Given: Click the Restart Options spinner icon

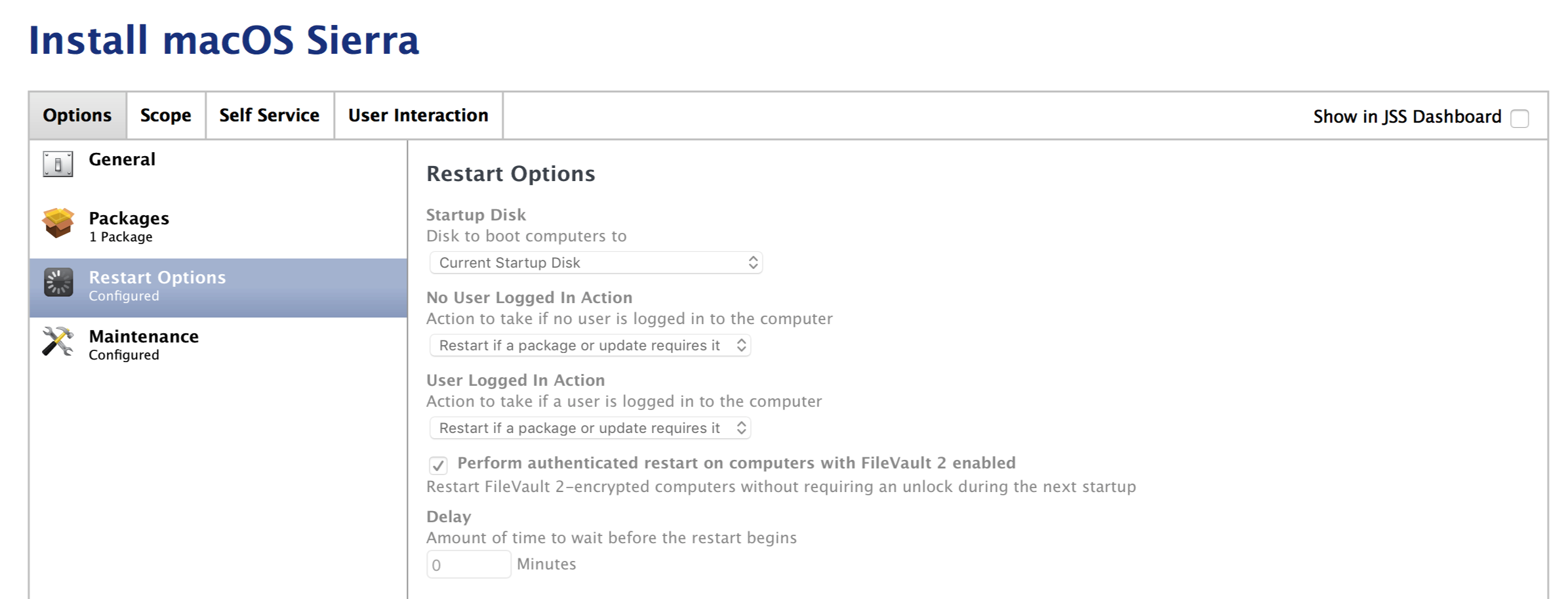Looking at the screenshot, I should pyautogui.click(x=58, y=282).
